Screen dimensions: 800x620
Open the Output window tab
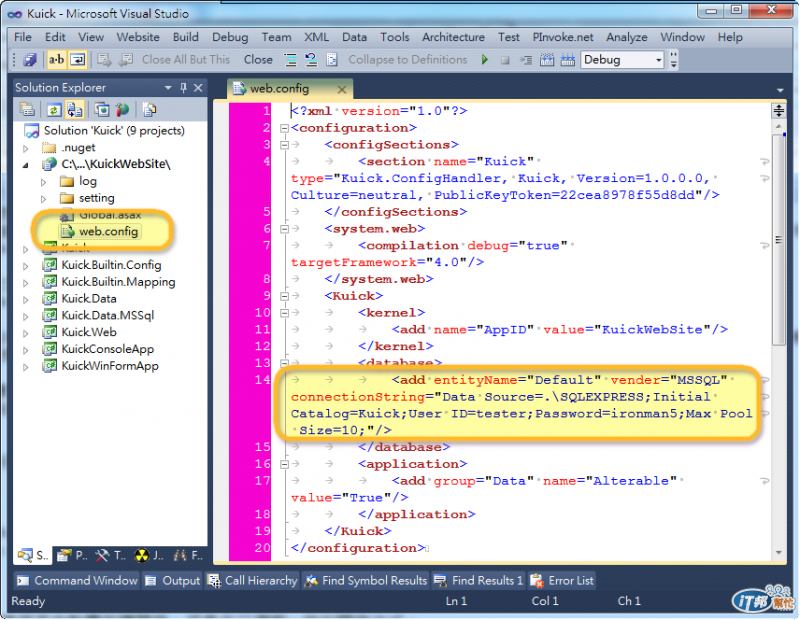tap(172, 581)
